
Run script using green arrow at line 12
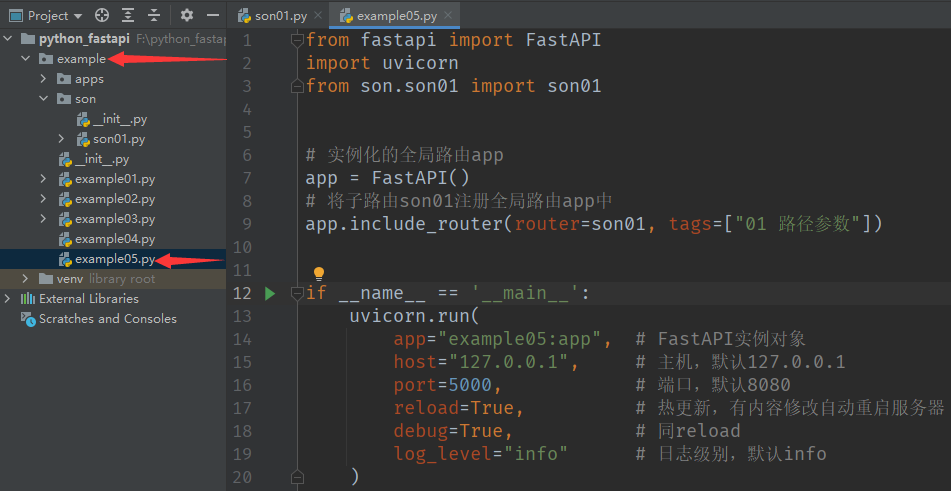269,294
